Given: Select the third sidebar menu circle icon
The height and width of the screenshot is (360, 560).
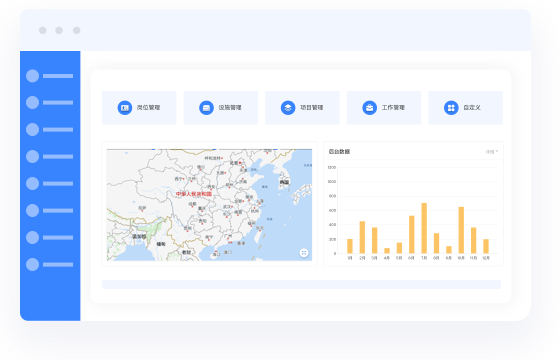Looking at the screenshot, I should pyautogui.click(x=32, y=129).
